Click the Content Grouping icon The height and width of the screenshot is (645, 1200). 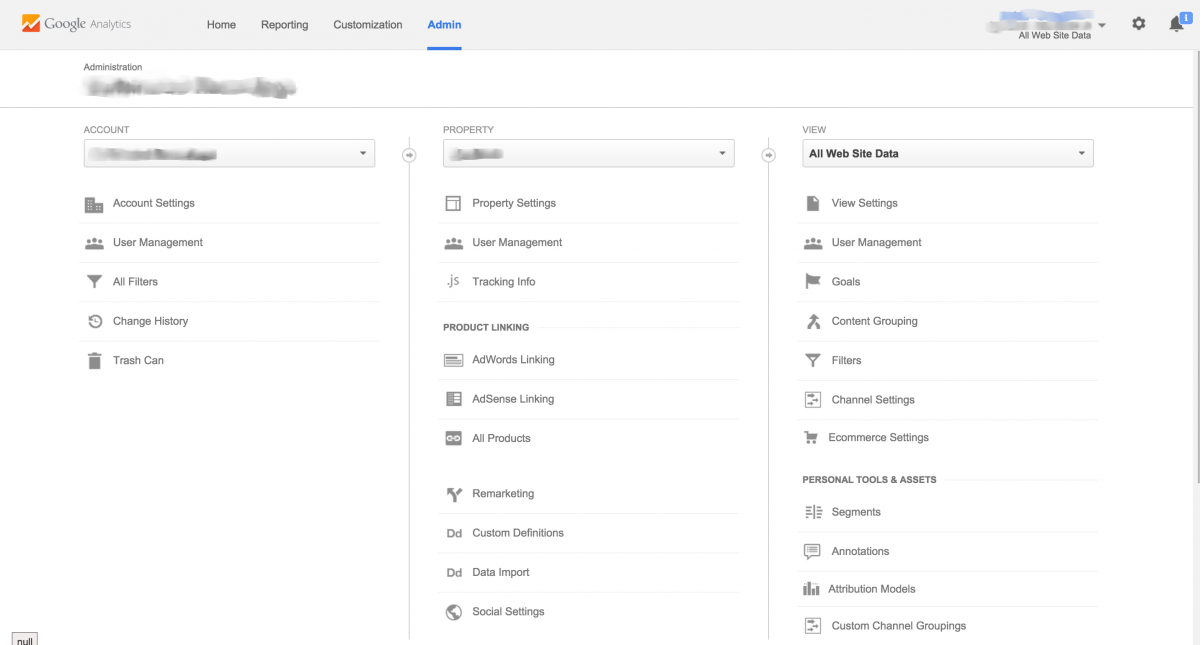pyautogui.click(x=813, y=321)
